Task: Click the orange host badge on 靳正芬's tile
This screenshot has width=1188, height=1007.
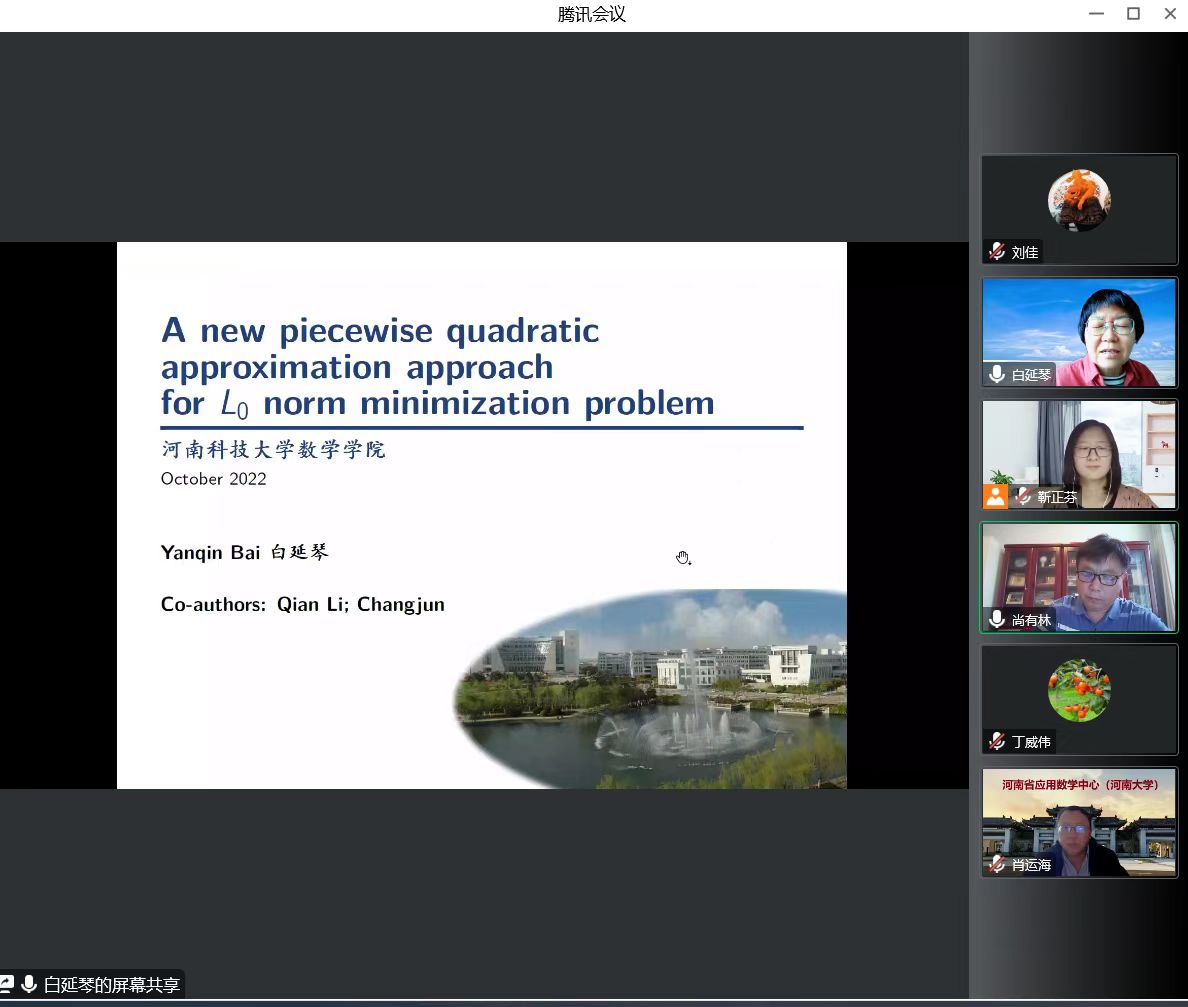Action: 995,496
